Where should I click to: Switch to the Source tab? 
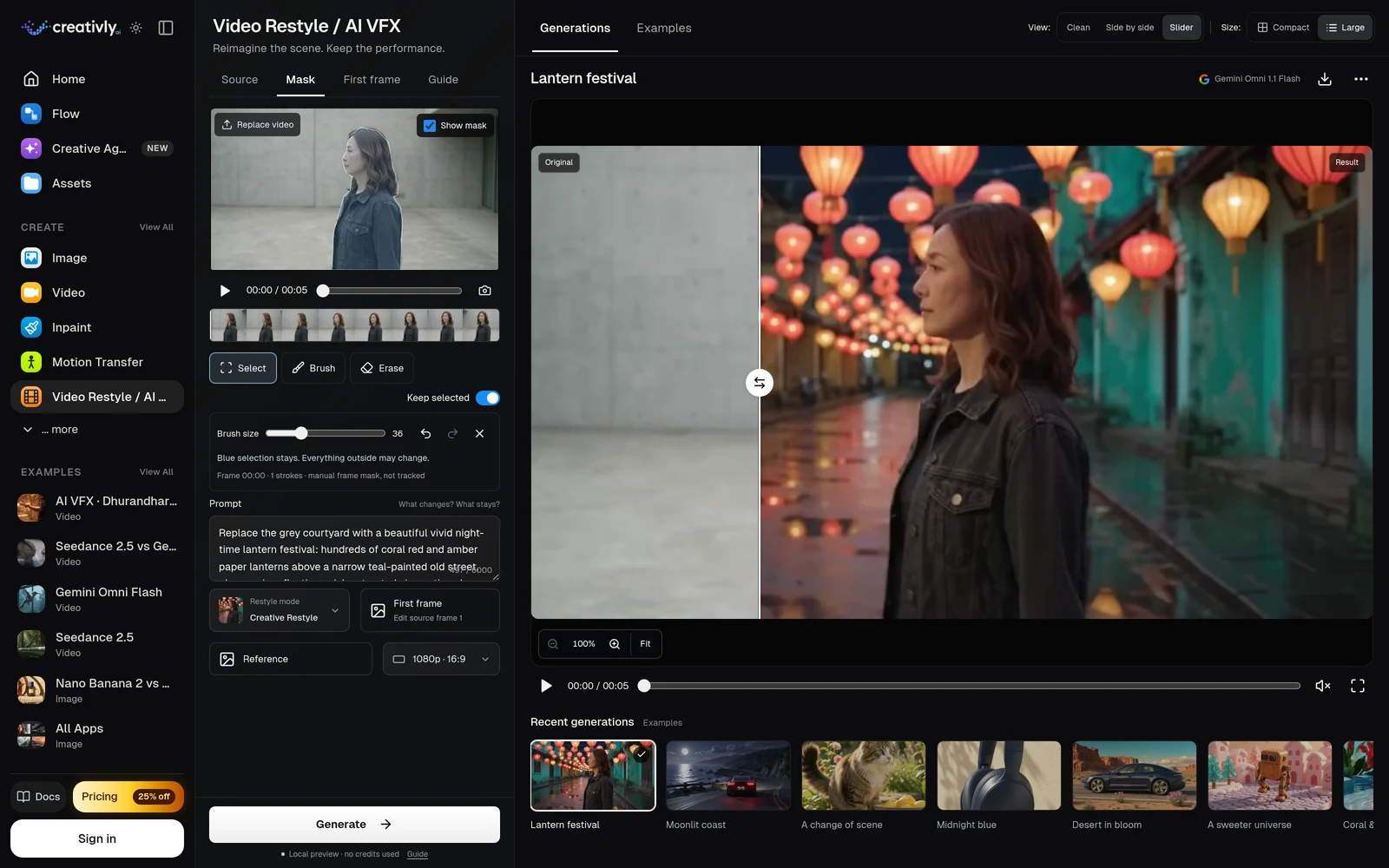tap(240, 80)
